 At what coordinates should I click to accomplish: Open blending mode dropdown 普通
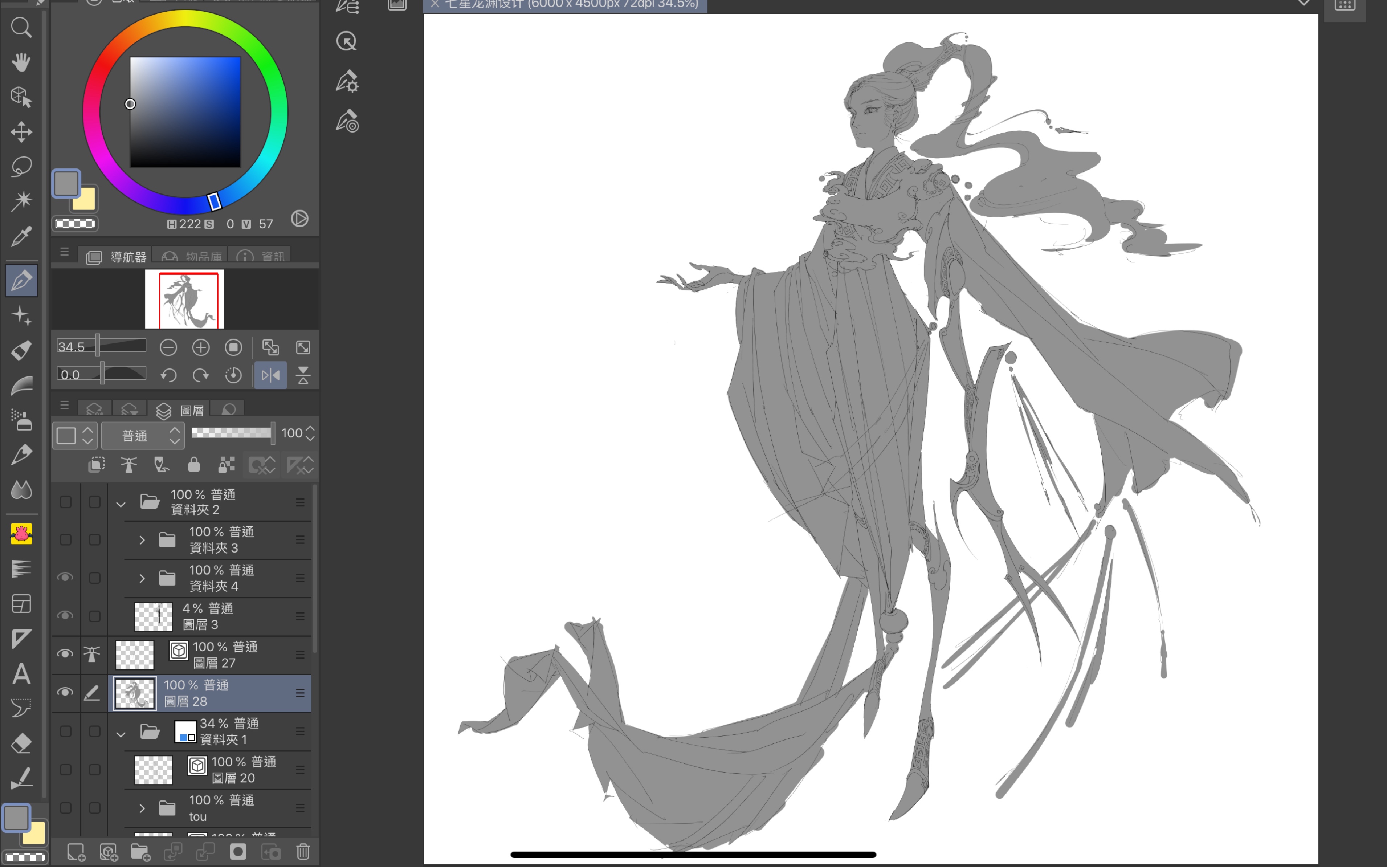143,436
